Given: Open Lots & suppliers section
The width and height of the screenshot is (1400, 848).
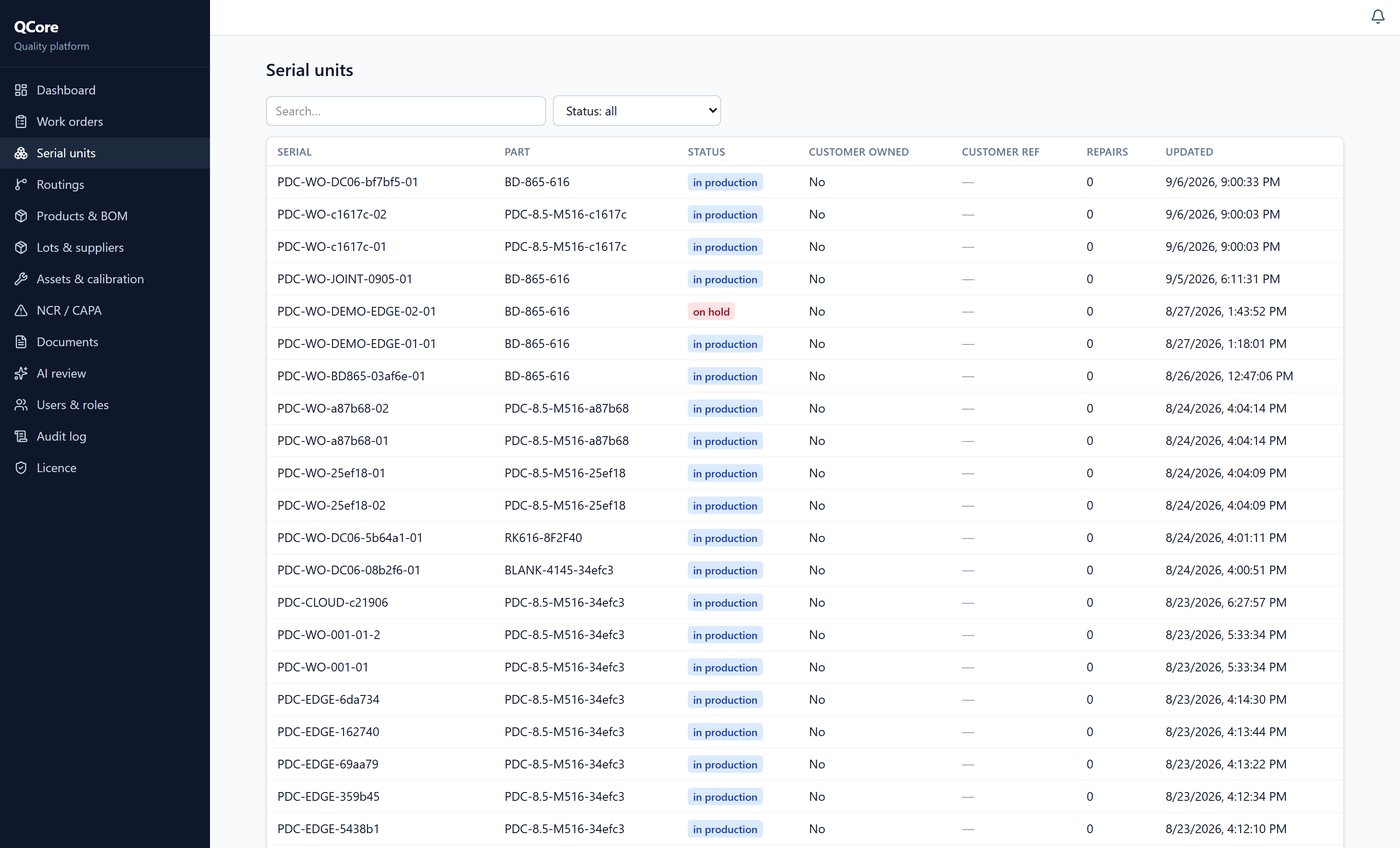Looking at the screenshot, I should pos(105,248).
